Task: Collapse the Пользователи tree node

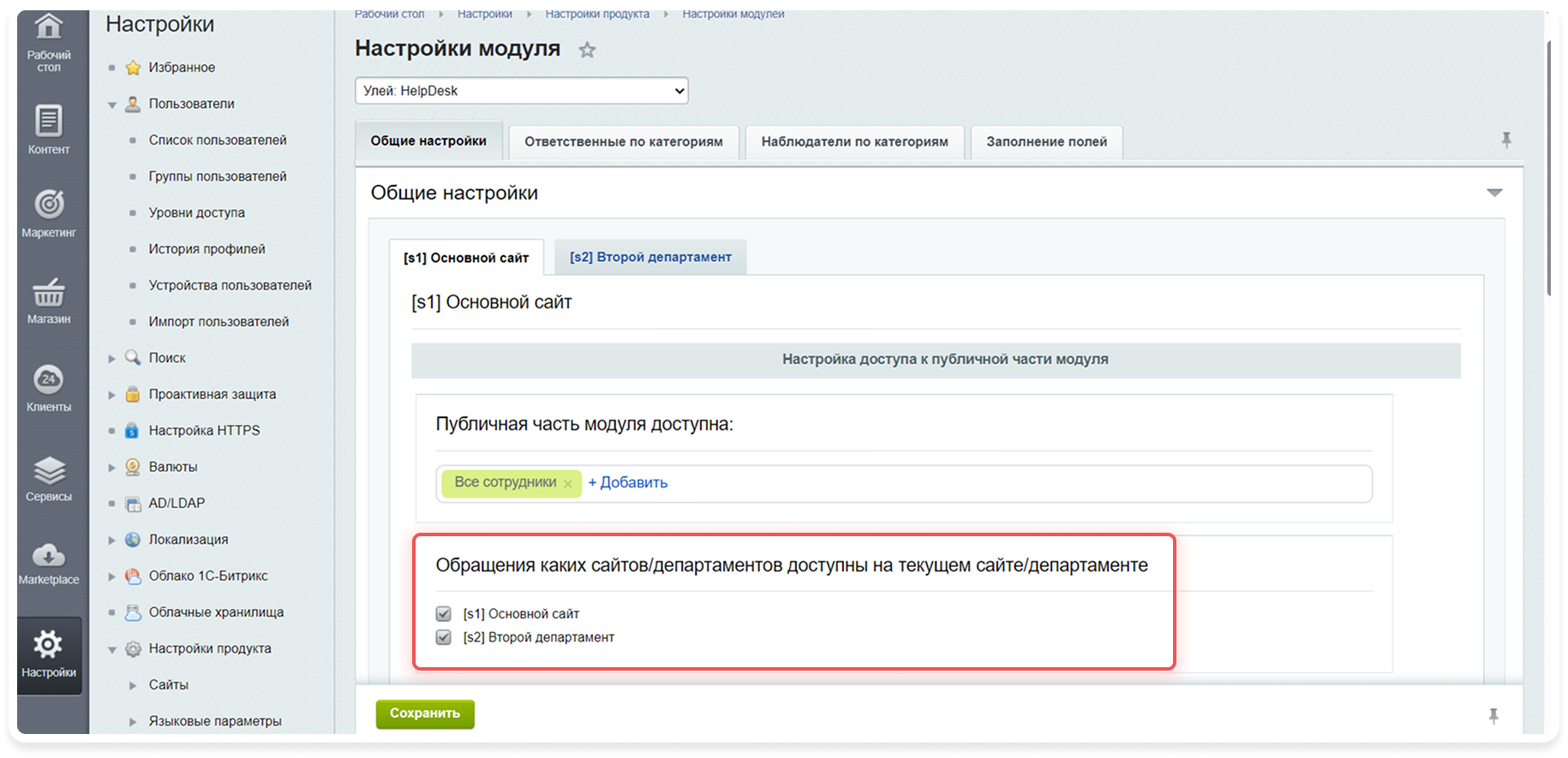Action: (112, 104)
